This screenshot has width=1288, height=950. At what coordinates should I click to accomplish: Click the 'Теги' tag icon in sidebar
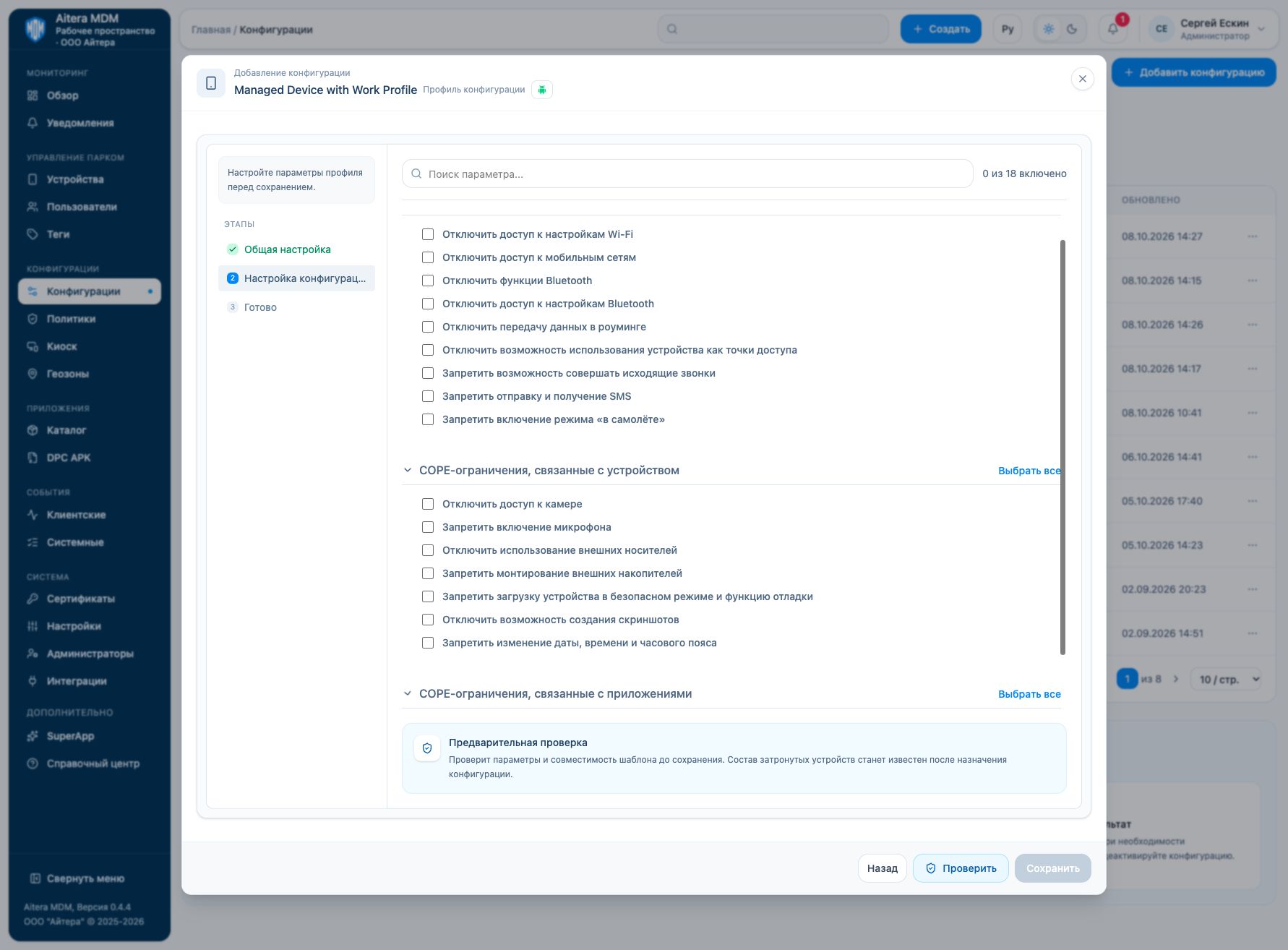tap(33, 234)
